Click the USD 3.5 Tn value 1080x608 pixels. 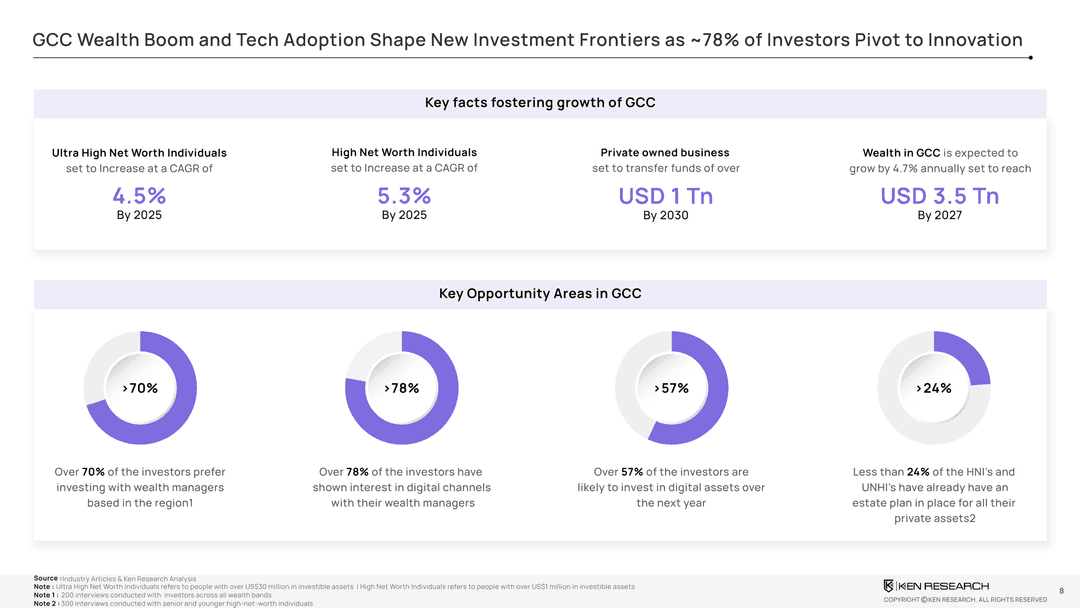(x=939, y=196)
